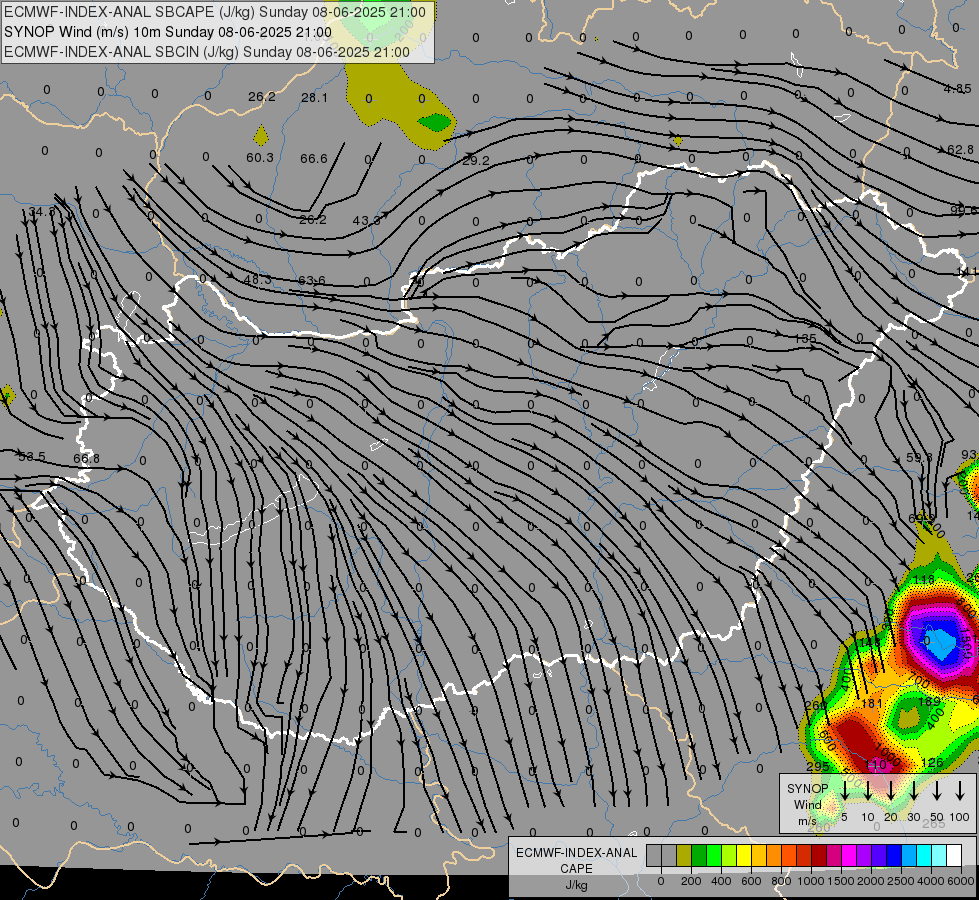Pick the bright magenta CAPE legend swatch
The height and width of the screenshot is (900, 979).
[x=849, y=856]
